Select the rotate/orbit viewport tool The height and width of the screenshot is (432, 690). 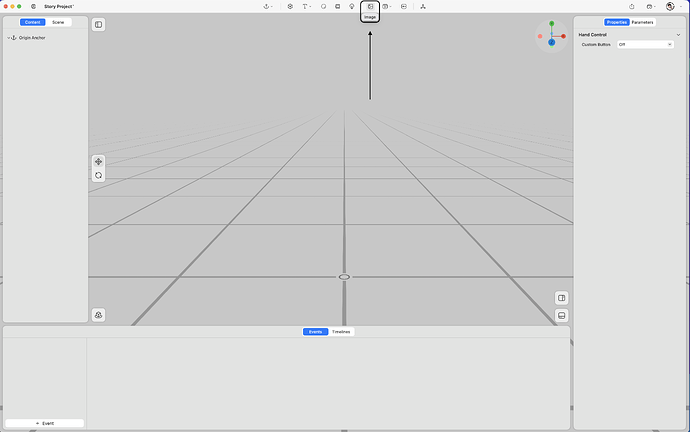(98, 175)
